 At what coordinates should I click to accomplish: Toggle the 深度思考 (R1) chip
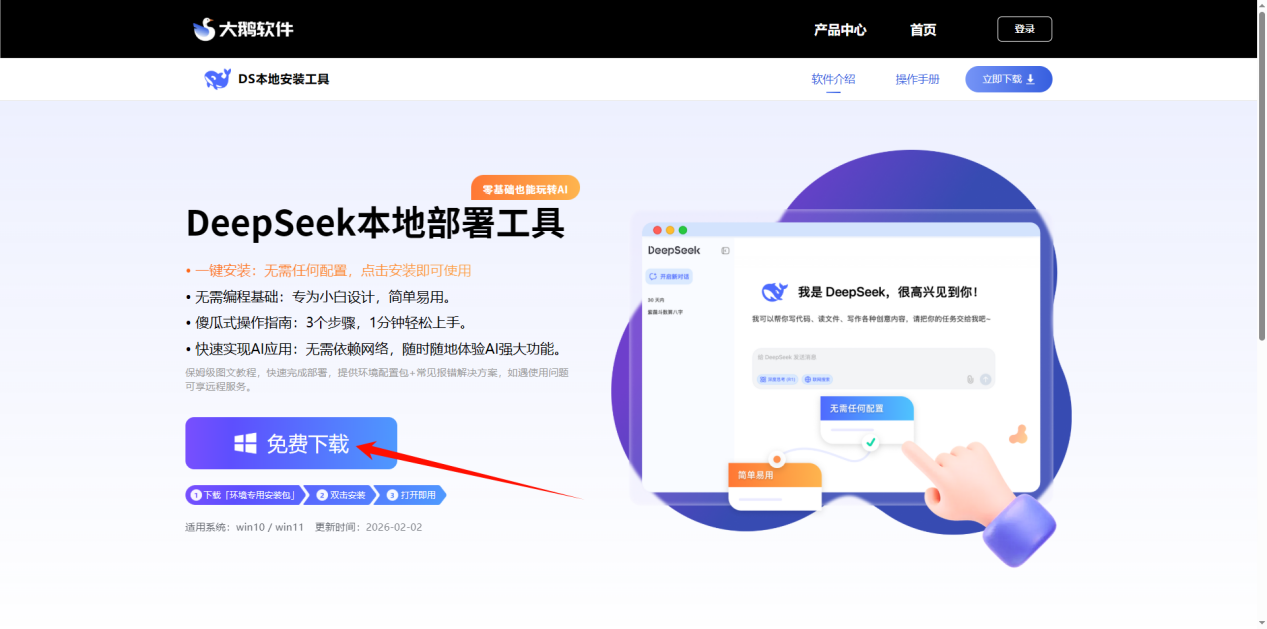777,379
